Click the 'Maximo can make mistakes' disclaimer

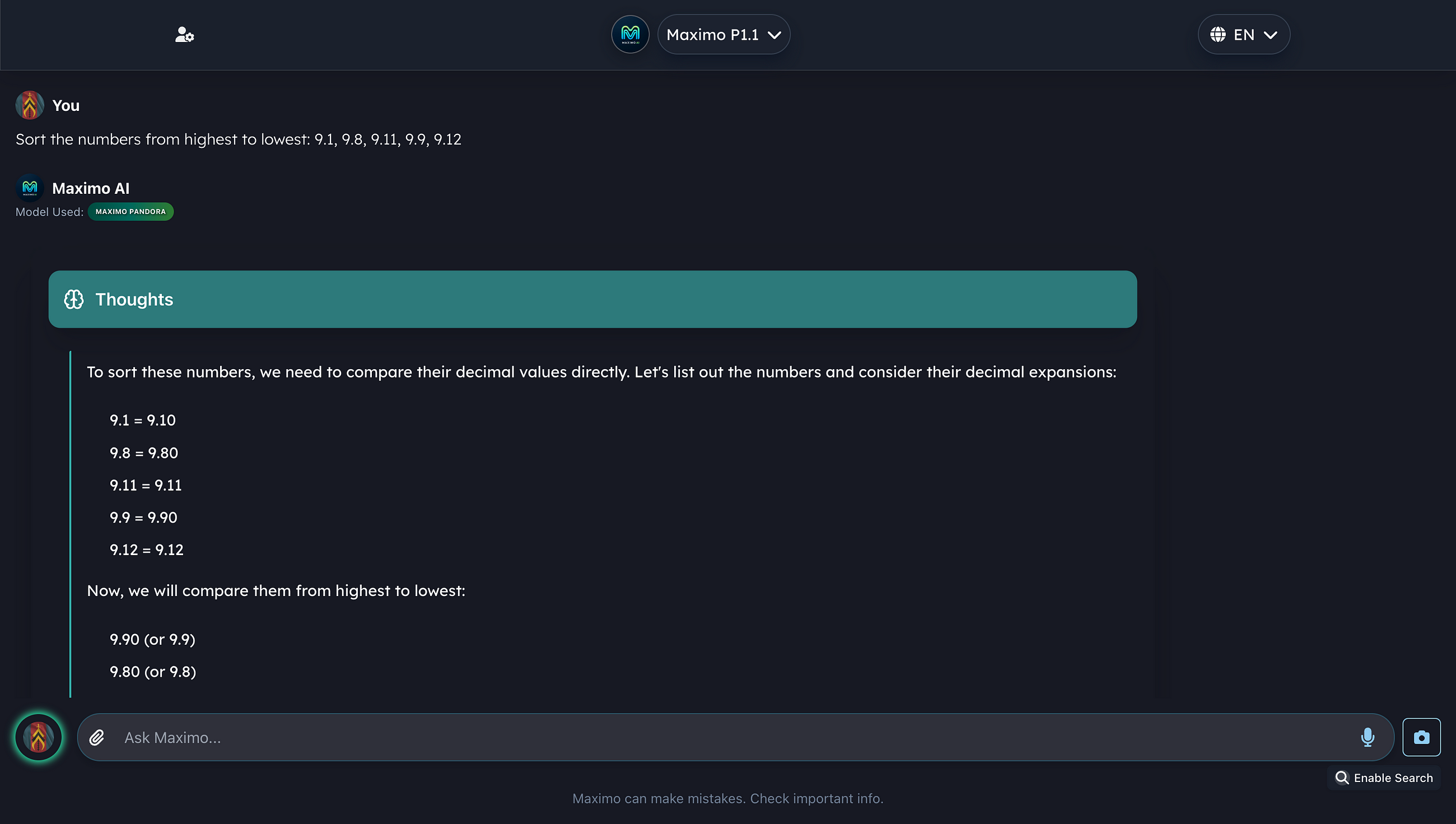pyautogui.click(x=728, y=799)
